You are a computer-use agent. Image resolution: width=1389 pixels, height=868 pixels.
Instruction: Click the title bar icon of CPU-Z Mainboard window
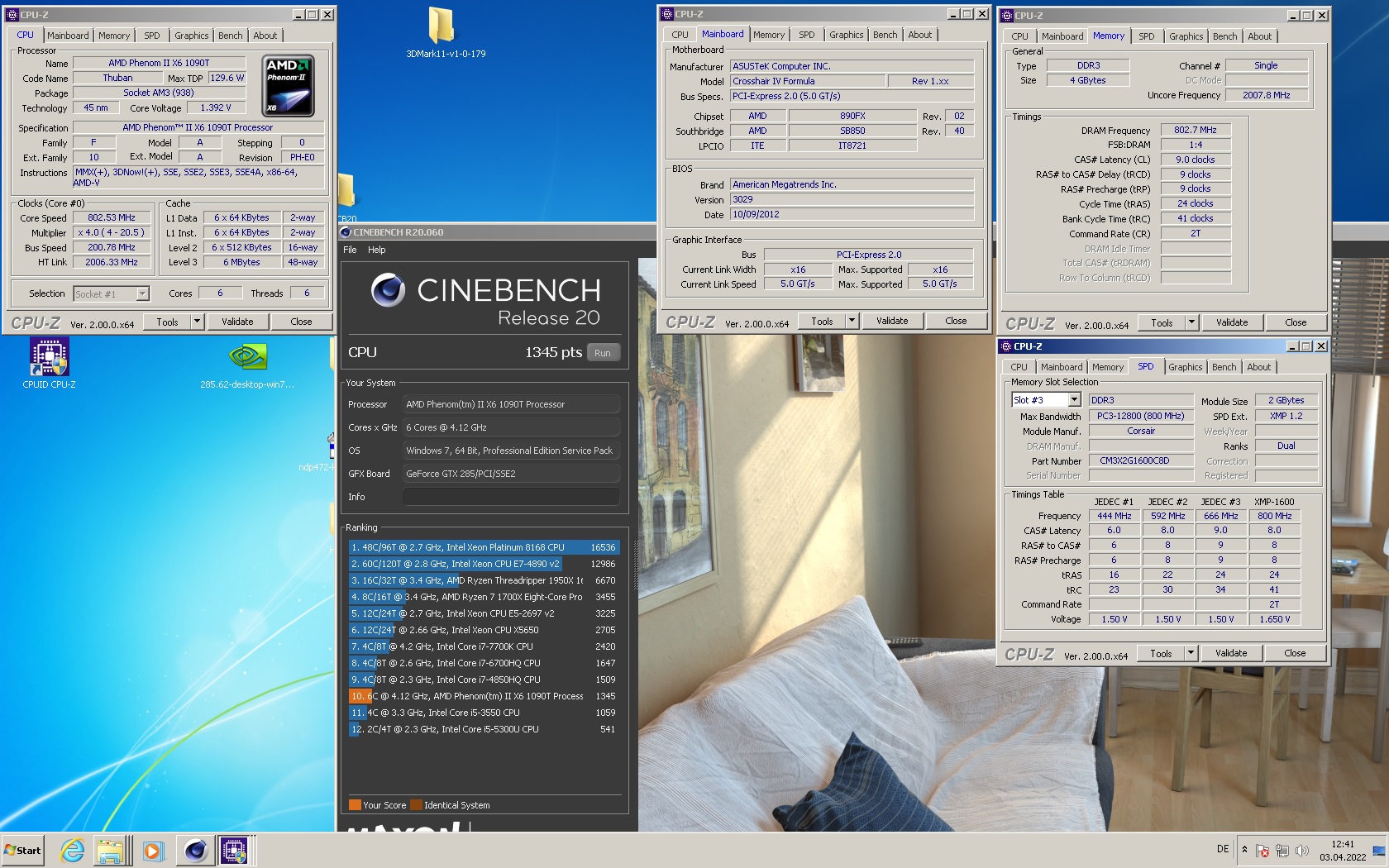667,14
